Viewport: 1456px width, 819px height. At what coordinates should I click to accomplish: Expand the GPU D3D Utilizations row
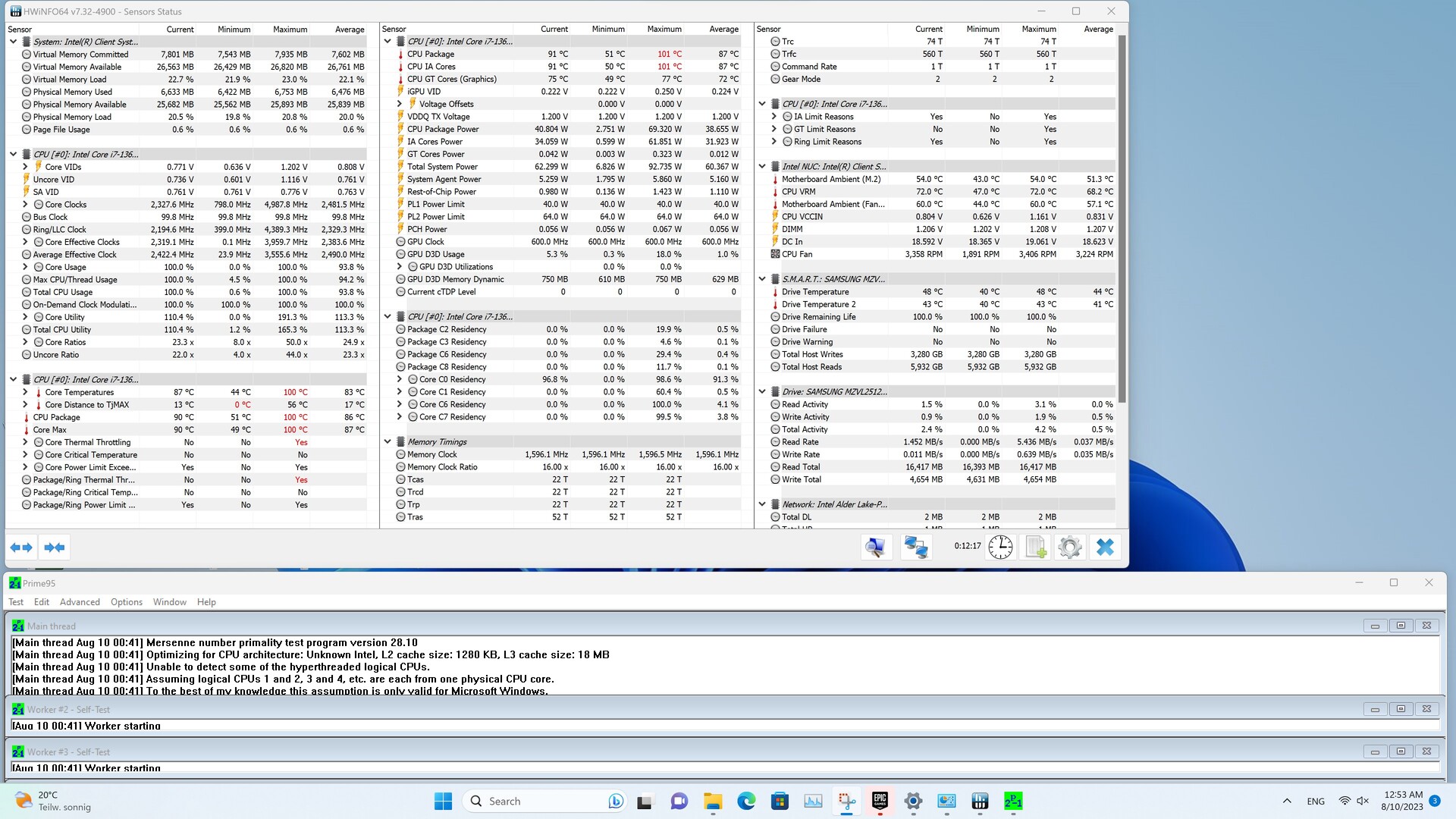click(x=400, y=267)
